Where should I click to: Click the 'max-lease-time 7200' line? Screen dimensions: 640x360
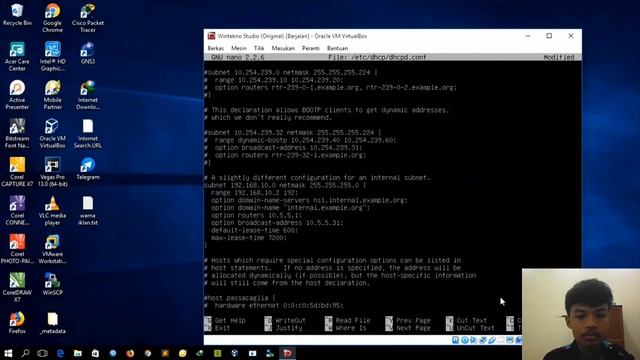249,238
